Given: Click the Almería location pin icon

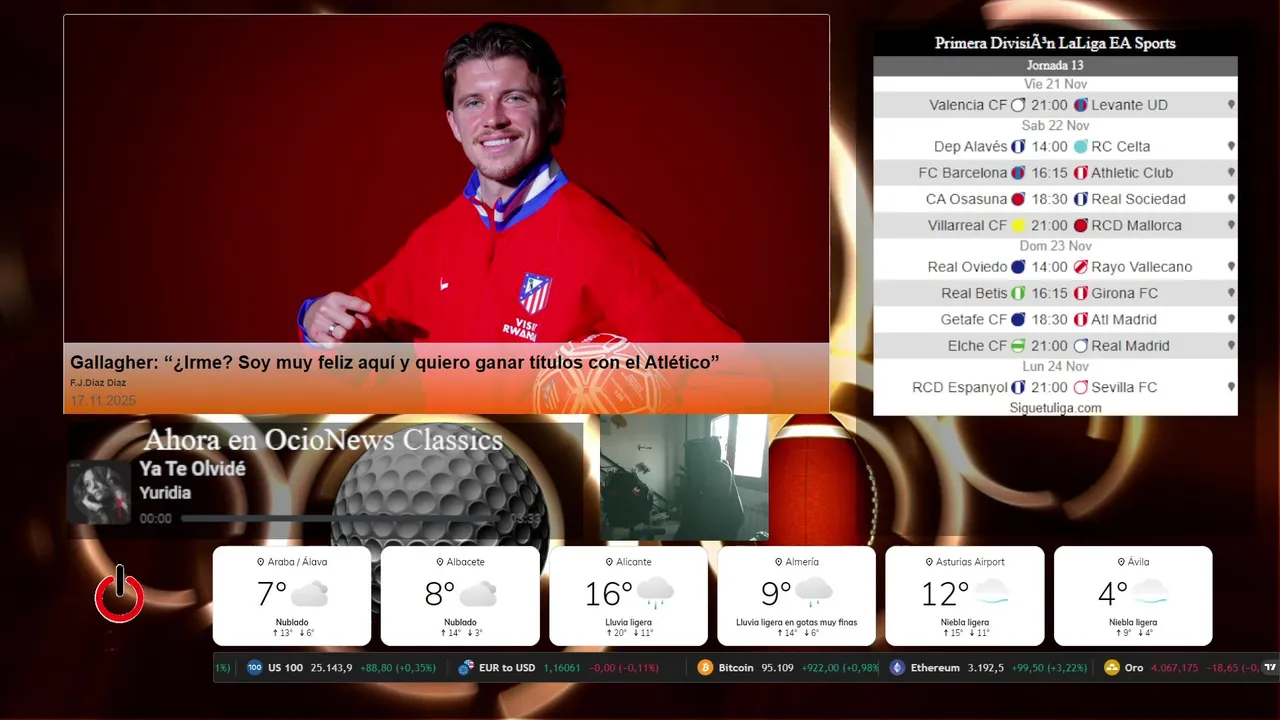Looking at the screenshot, I should pos(778,562).
